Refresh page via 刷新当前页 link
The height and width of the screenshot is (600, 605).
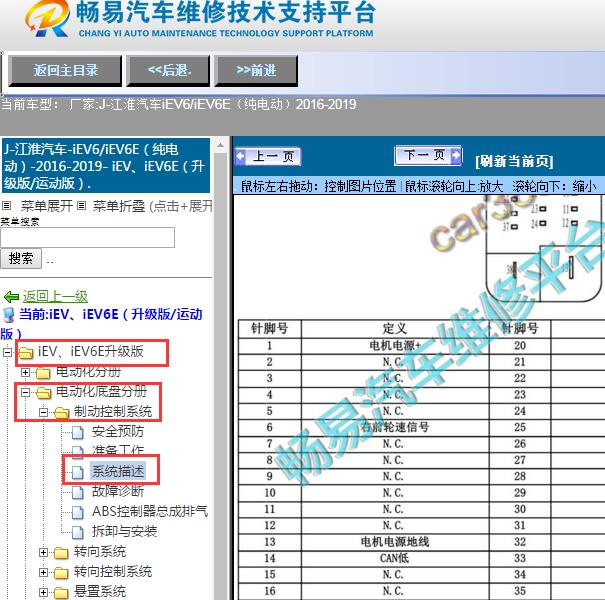(x=514, y=161)
